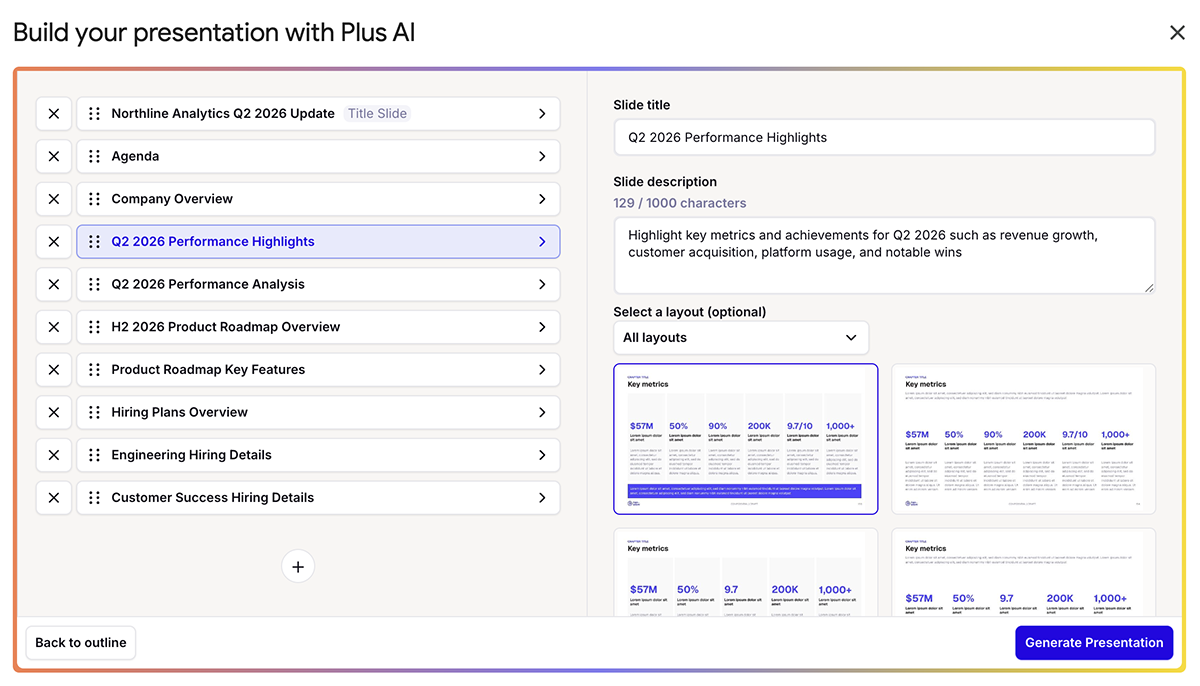The height and width of the screenshot is (686, 1200).
Task: Delete Product Roadmap Key Features slide
Action: click(x=54, y=370)
